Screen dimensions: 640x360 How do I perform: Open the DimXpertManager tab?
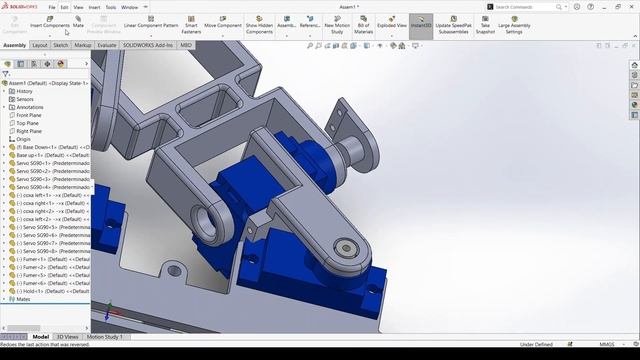(x=47, y=64)
